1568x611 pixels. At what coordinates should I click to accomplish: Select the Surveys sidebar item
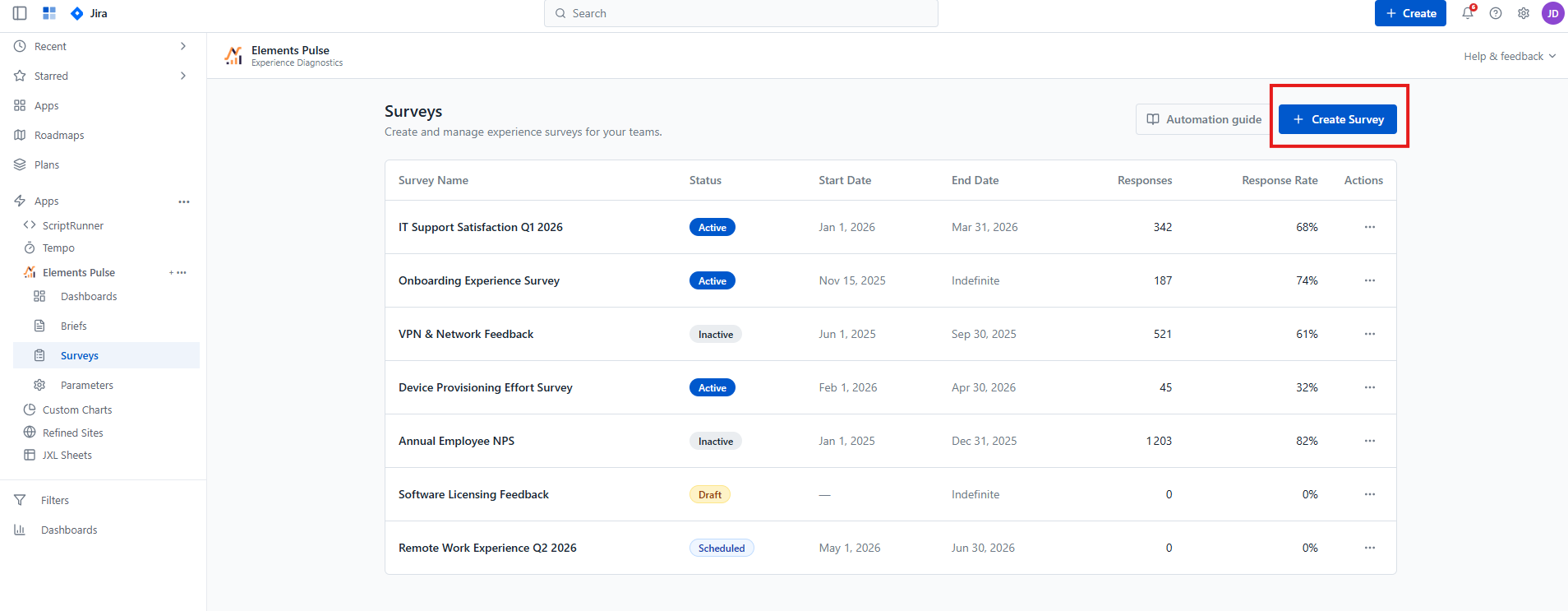point(106,355)
